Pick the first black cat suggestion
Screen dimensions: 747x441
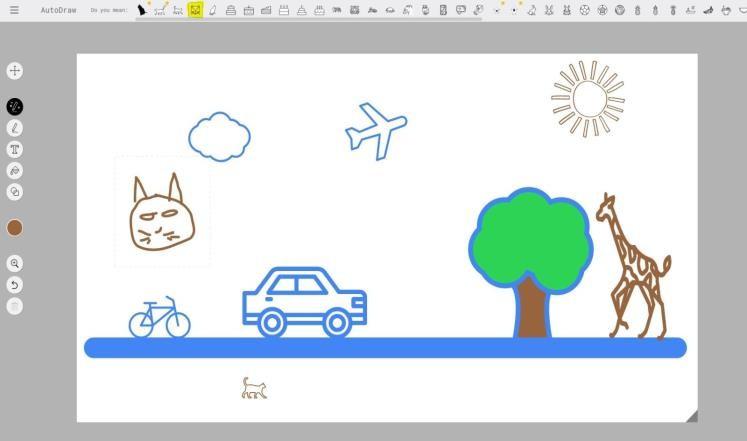(x=142, y=10)
